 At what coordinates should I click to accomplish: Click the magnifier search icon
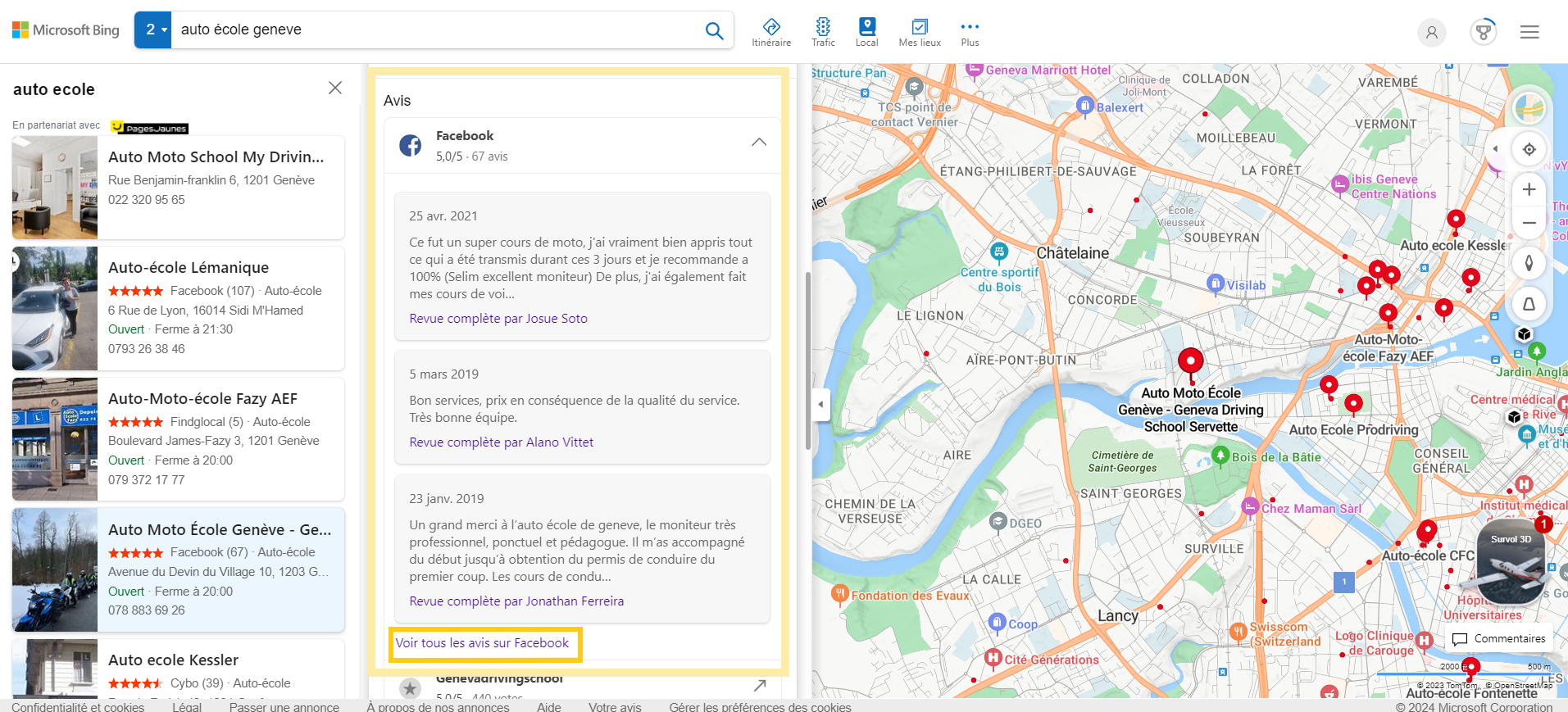[x=714, y=30]
